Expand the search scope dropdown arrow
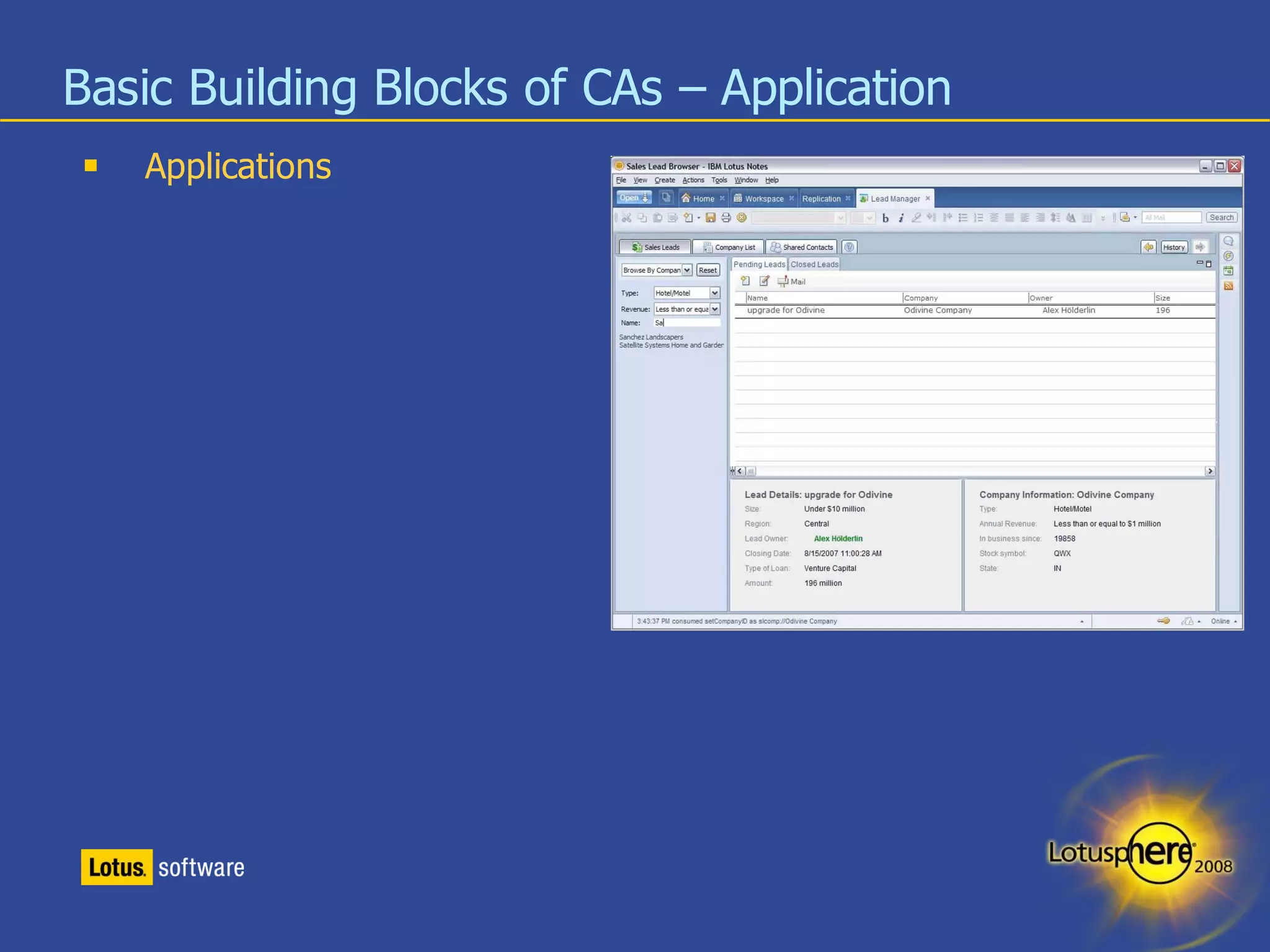The height and width of the screenshot is (952, 1270). 1135,218
